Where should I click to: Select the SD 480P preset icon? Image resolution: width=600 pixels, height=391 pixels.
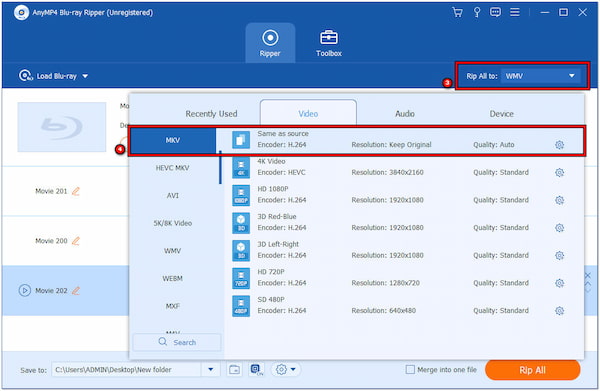point(241,305)
